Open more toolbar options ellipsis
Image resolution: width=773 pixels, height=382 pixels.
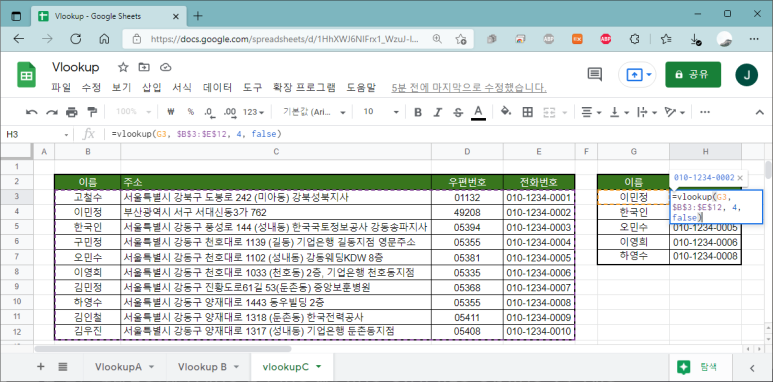tap(705, 112)
